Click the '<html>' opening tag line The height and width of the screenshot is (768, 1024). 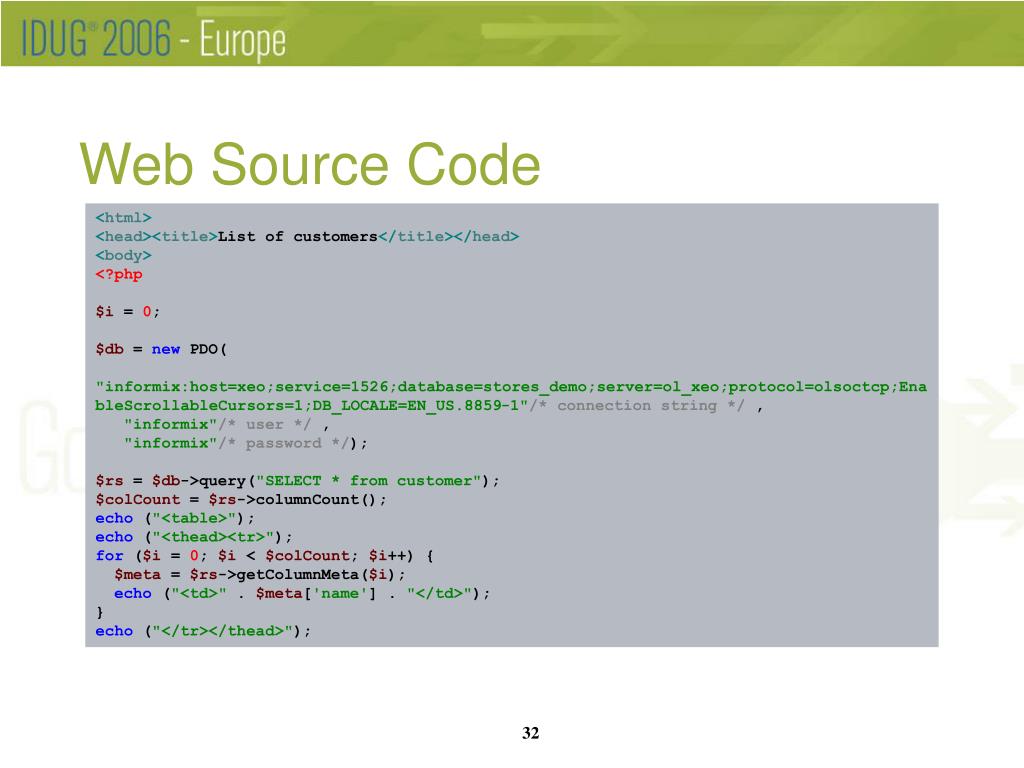pyautogui.click(x=123, y=217)
